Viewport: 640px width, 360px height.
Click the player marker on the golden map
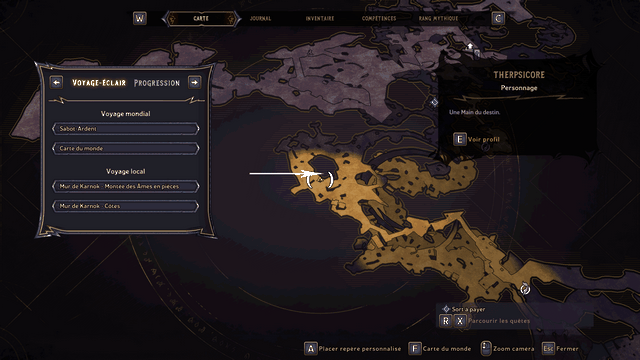(x=320, y=179)
